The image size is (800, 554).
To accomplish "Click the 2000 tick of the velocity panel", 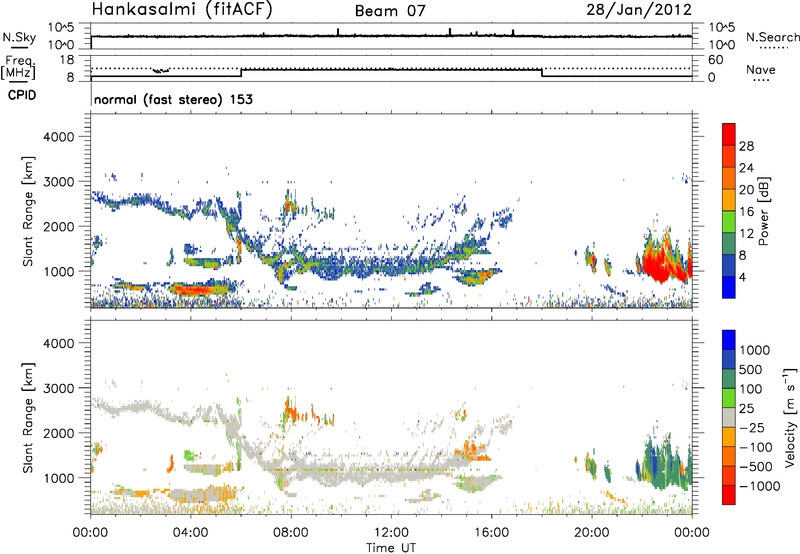I will click(x=58, y=433).
